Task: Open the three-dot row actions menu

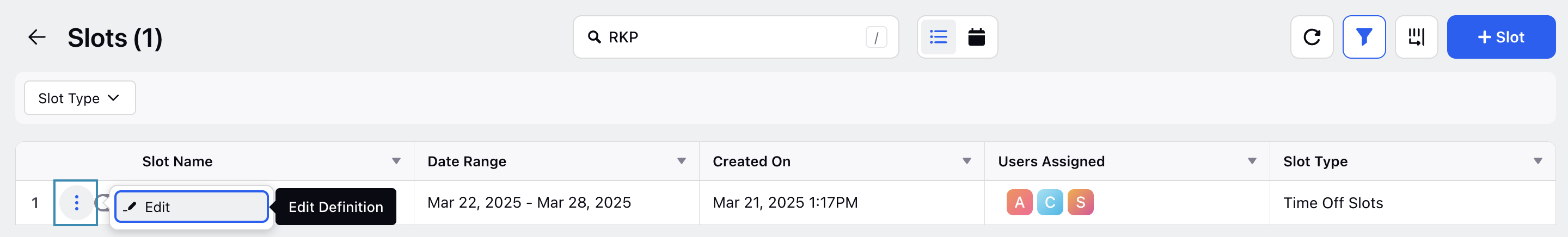Action: pos(76,203)
